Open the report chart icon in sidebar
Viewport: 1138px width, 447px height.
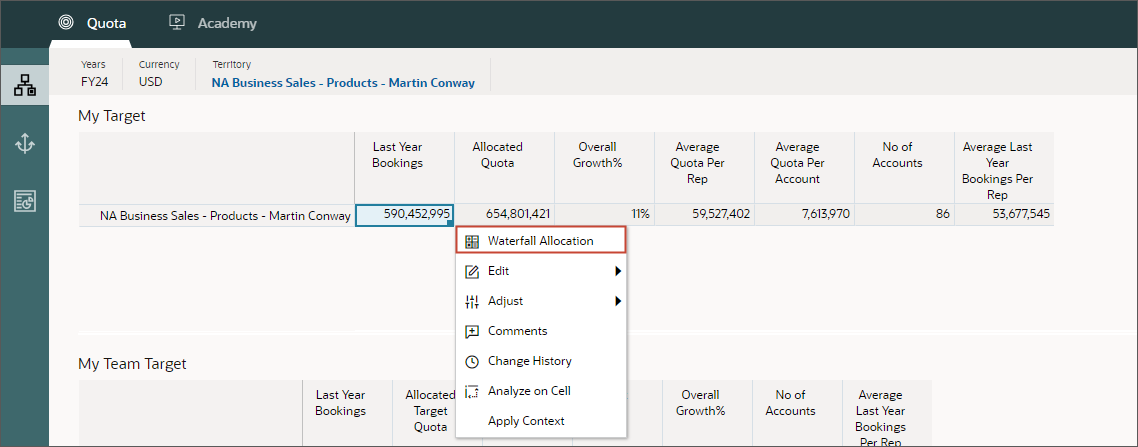point(25,202)
